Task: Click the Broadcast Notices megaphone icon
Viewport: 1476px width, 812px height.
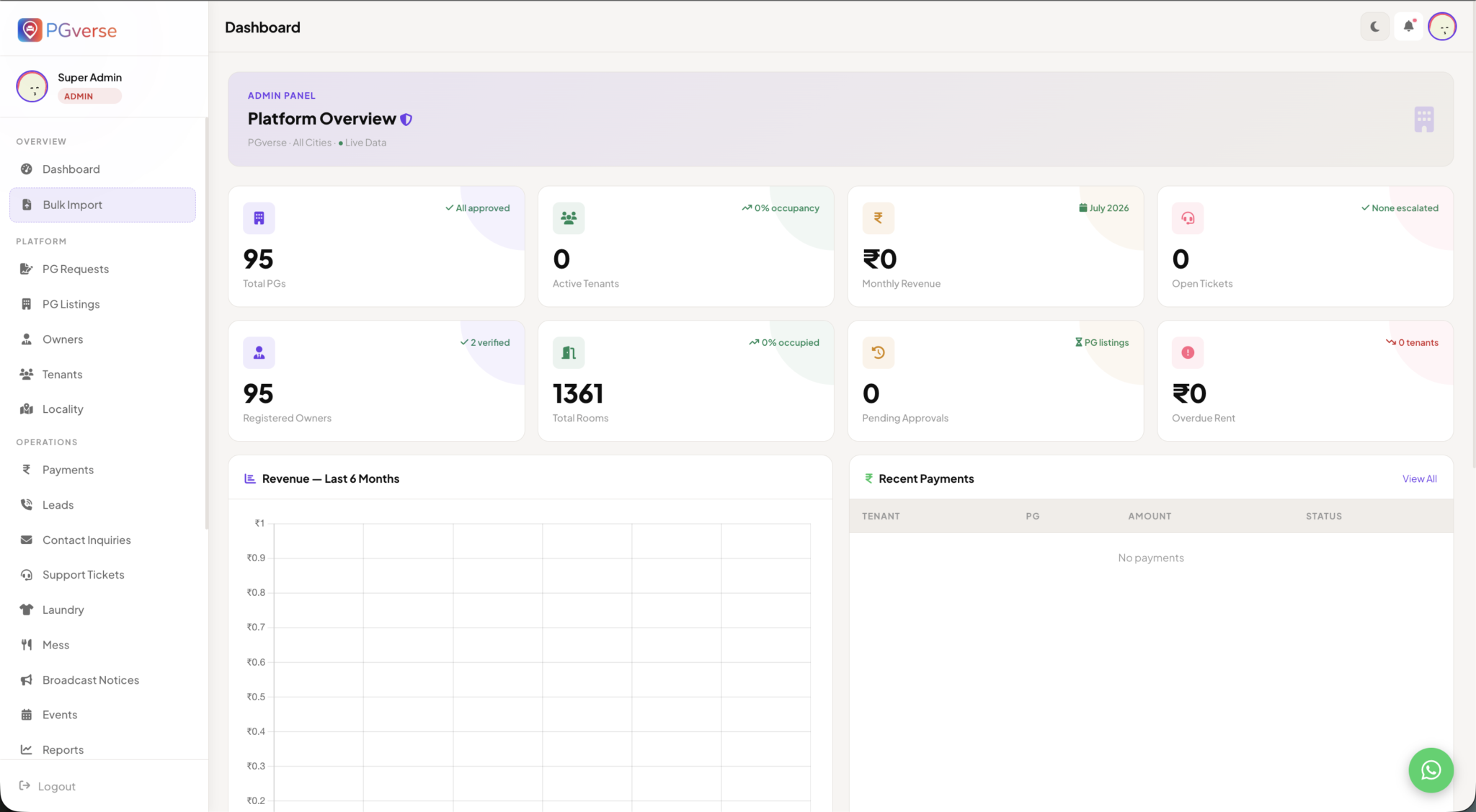Action: click(x=27, y=680)
